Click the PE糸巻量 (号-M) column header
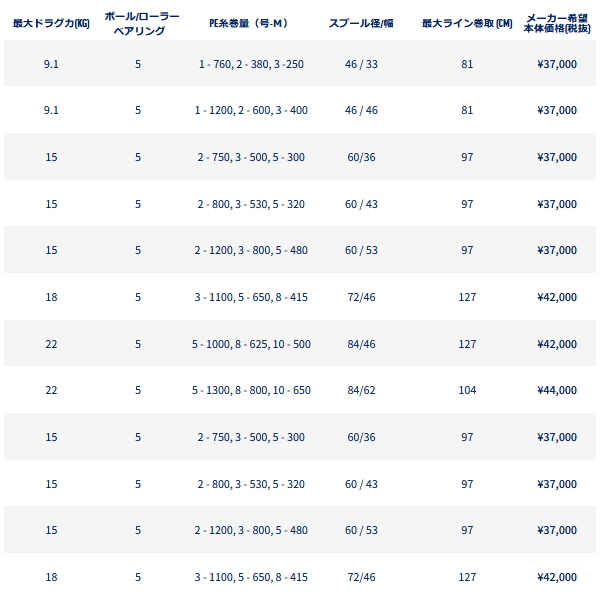 click(x=250, y=23)
